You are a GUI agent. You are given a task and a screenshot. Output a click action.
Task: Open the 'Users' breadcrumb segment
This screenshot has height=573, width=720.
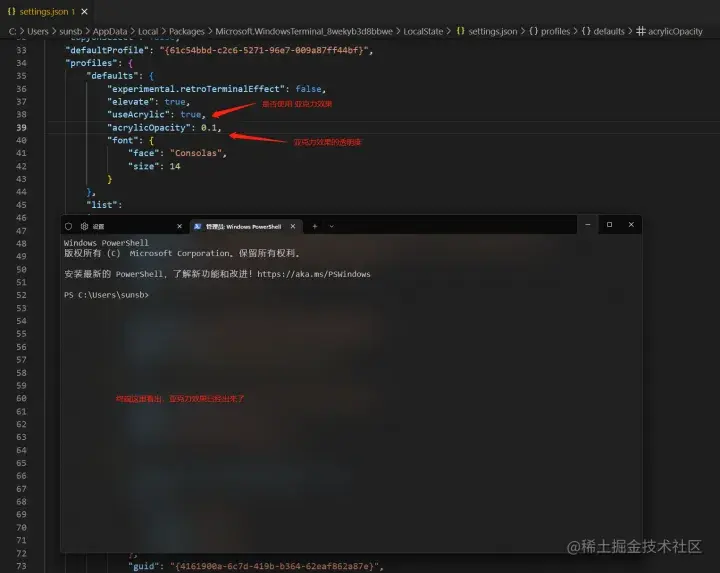pos(38,31)
